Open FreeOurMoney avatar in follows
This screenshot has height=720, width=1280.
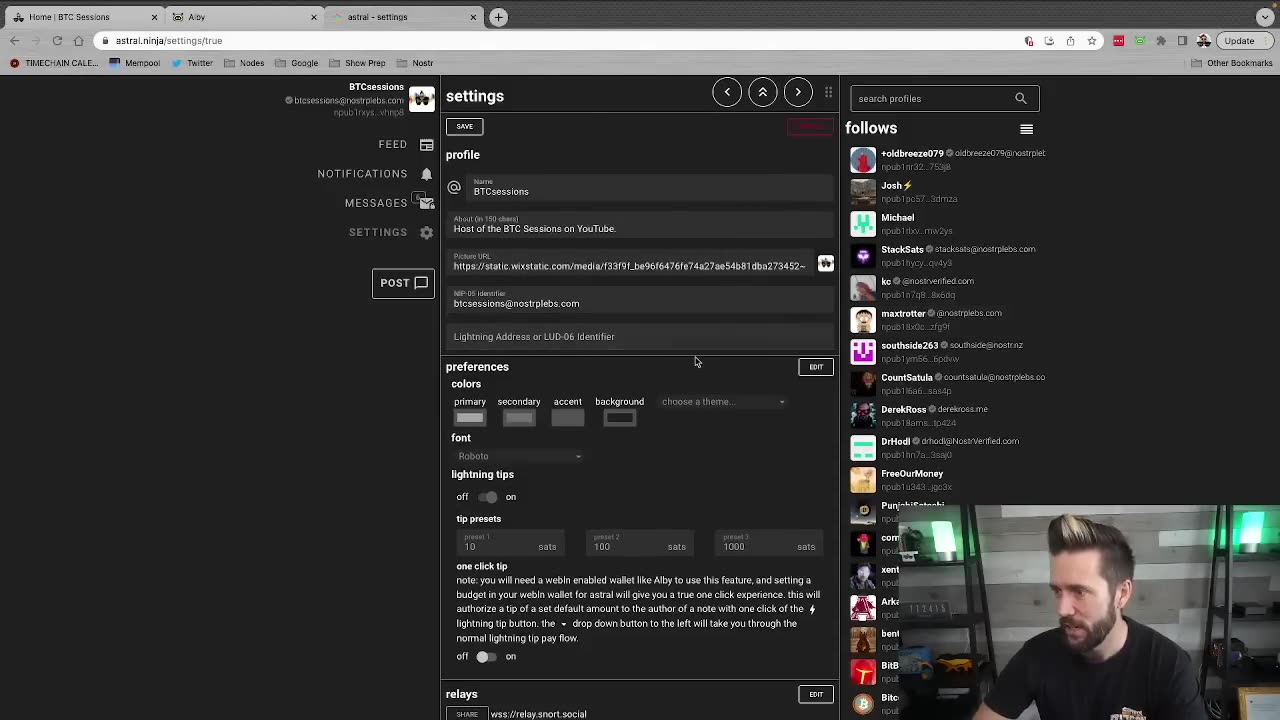862,480
